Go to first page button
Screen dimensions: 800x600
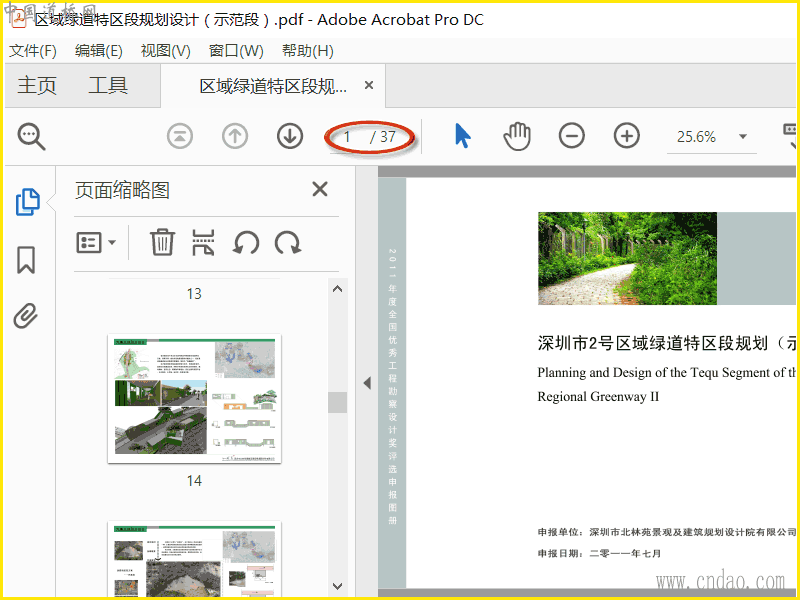tap(180, 137)
